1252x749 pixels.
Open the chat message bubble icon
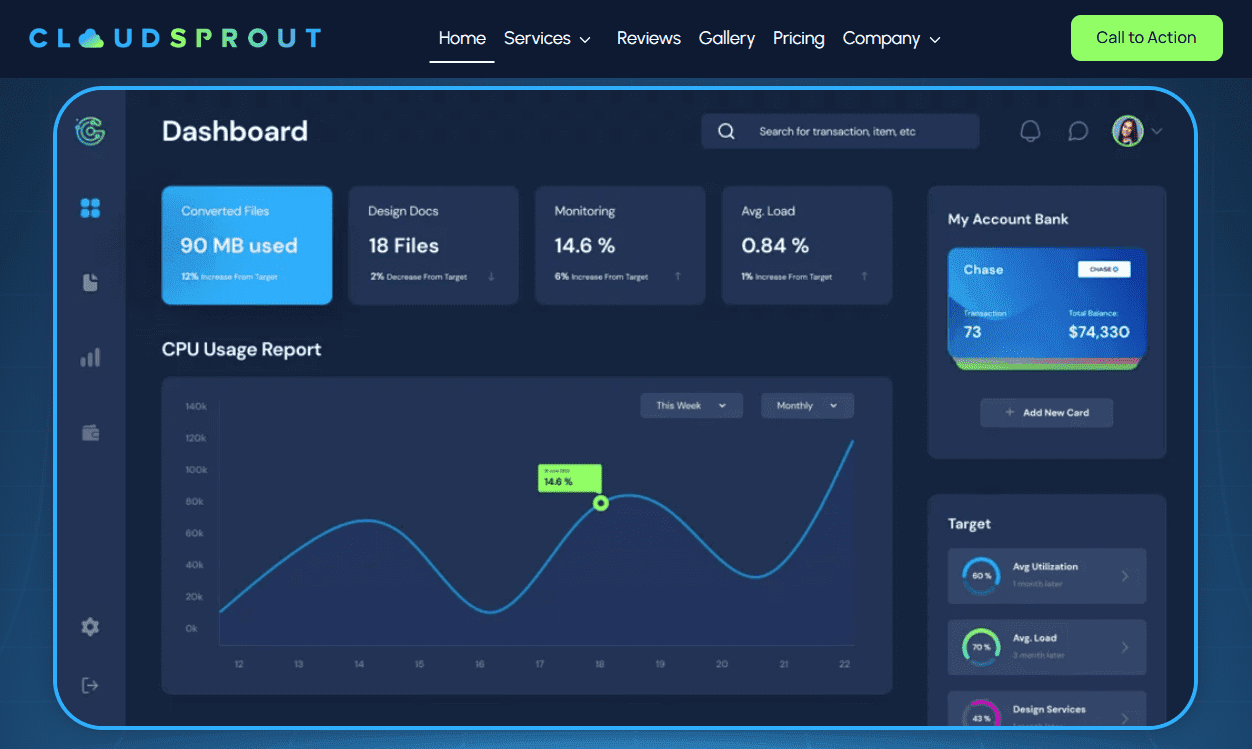tap(1078, 131)
